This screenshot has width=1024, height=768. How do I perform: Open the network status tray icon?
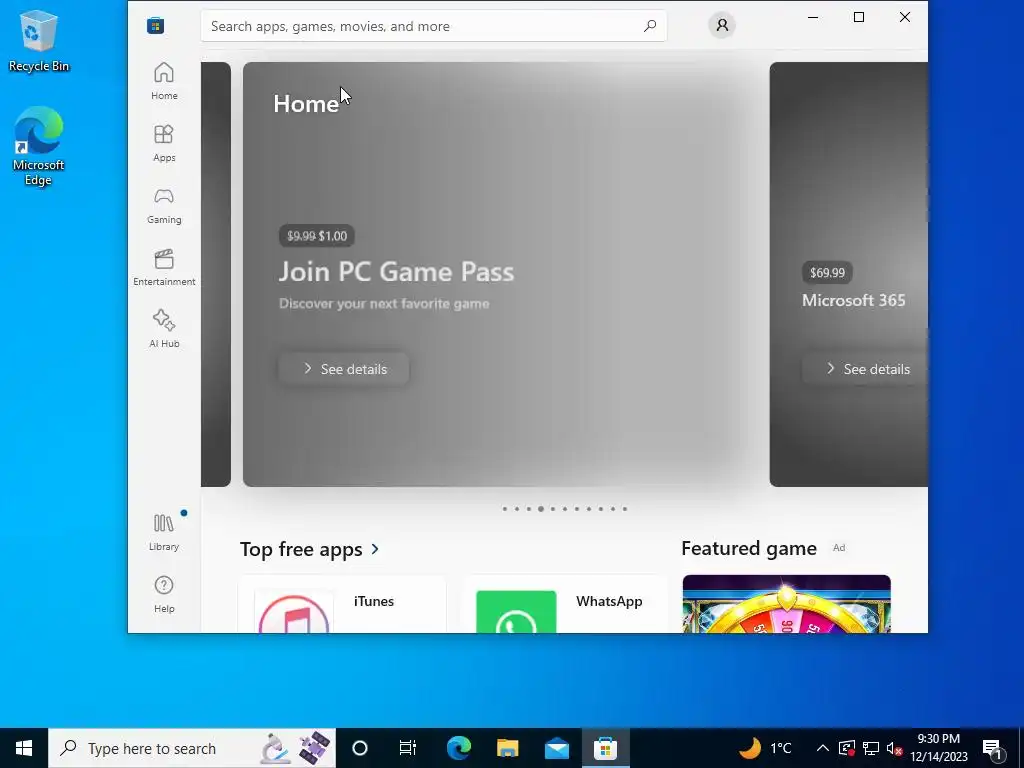[x=871, y=748]
